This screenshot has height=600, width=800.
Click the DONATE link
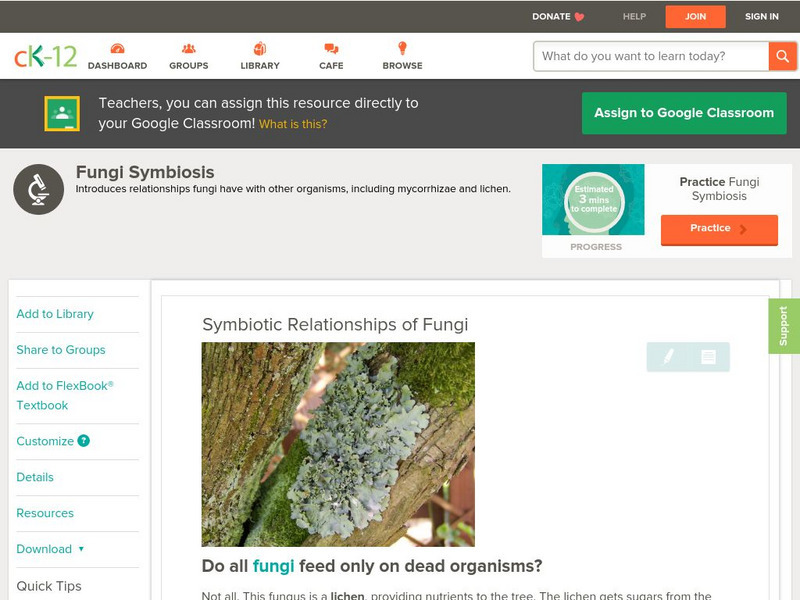click(551, 17)
